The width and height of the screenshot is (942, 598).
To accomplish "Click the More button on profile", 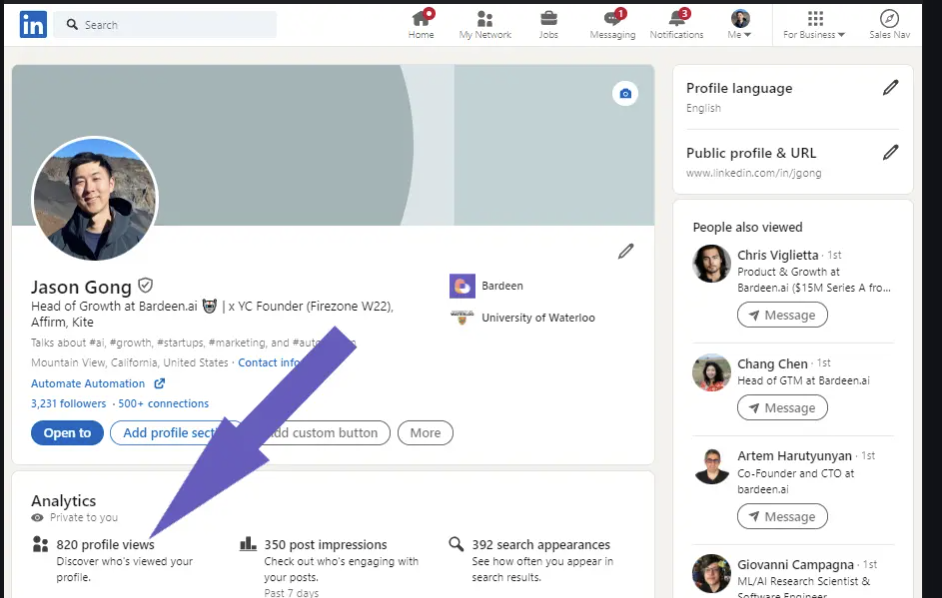I will pyautogui.click(x=425, y=433).
